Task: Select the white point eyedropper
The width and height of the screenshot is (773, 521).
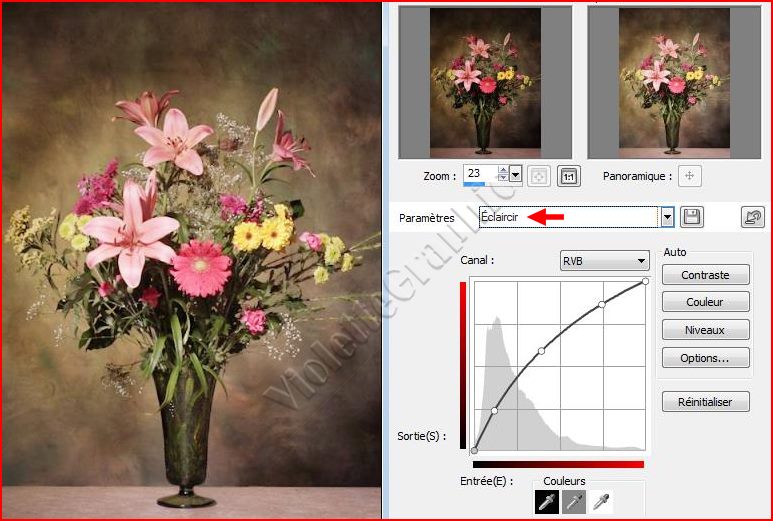Action: tap(600, 501)
